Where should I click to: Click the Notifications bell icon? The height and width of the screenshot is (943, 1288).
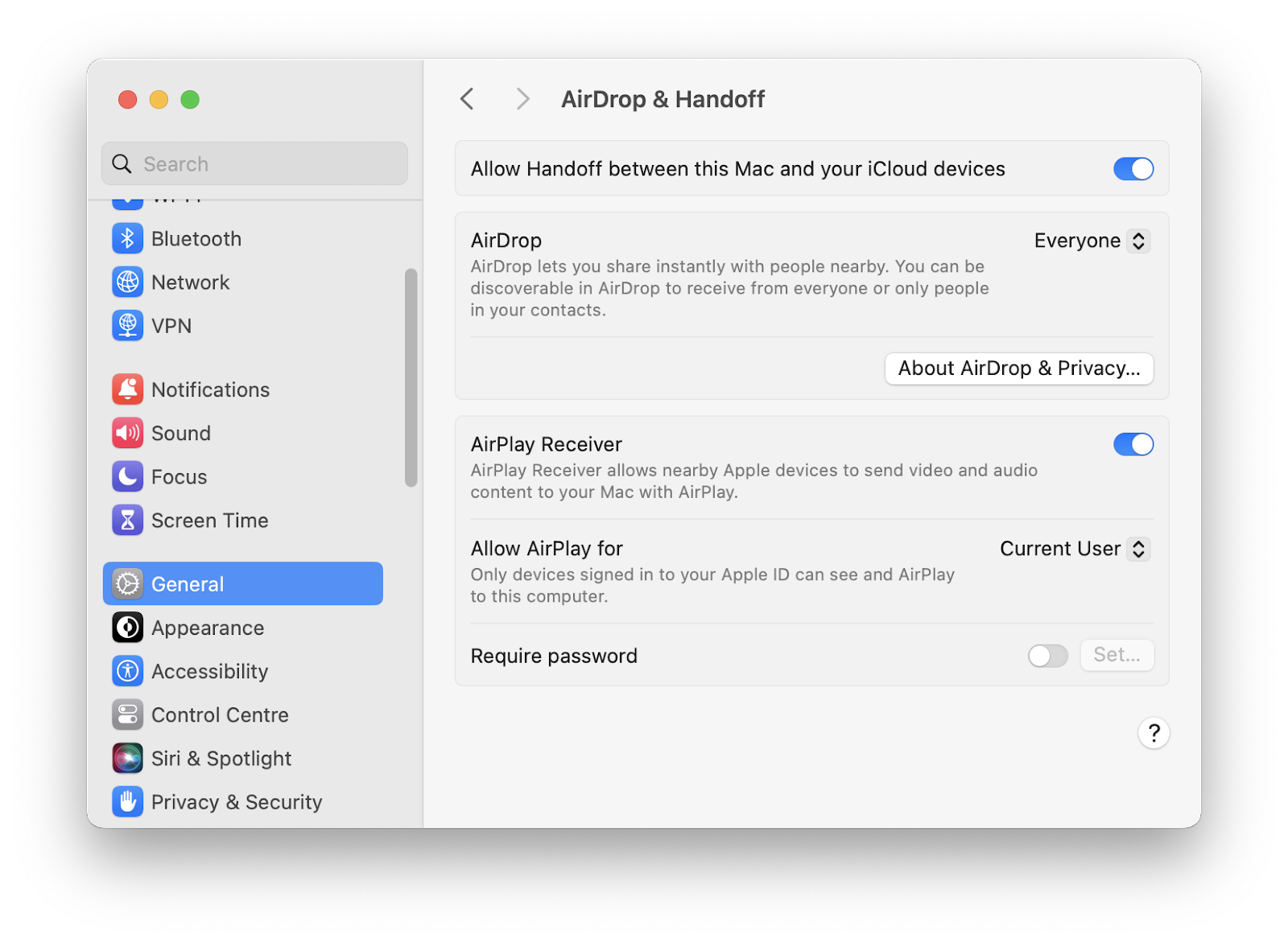click(127, 389)
